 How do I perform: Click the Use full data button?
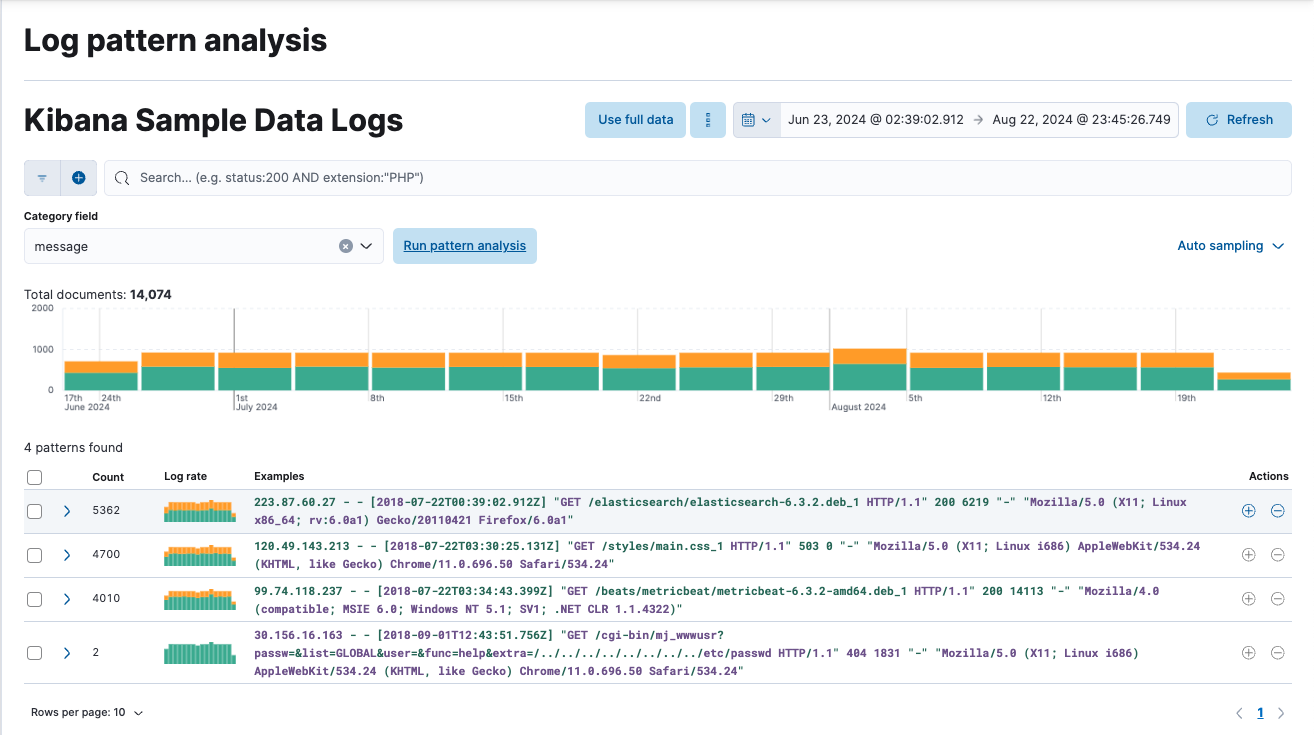tap(634, 119)
